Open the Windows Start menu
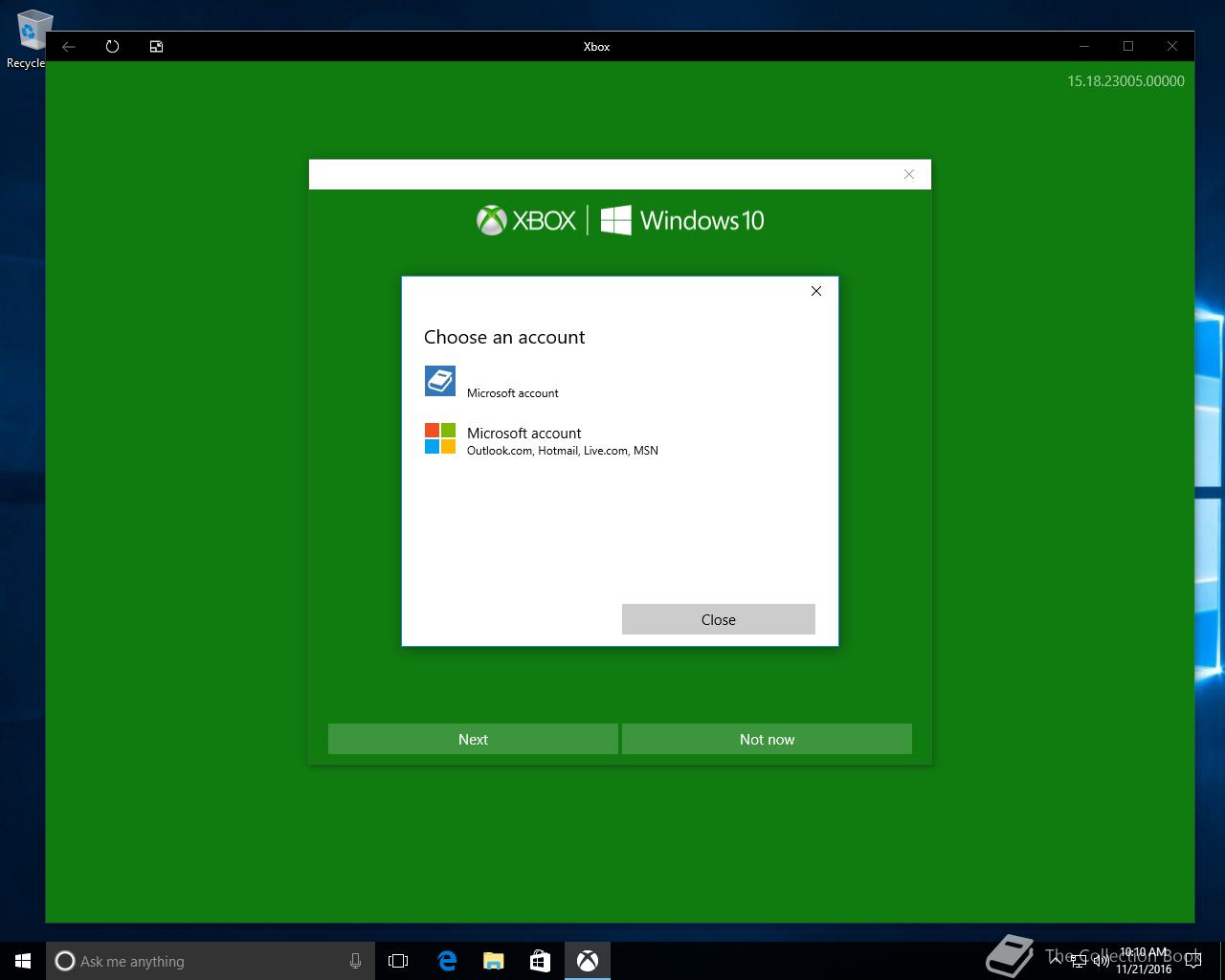The image size is (1225, 980). coord(23,961)
